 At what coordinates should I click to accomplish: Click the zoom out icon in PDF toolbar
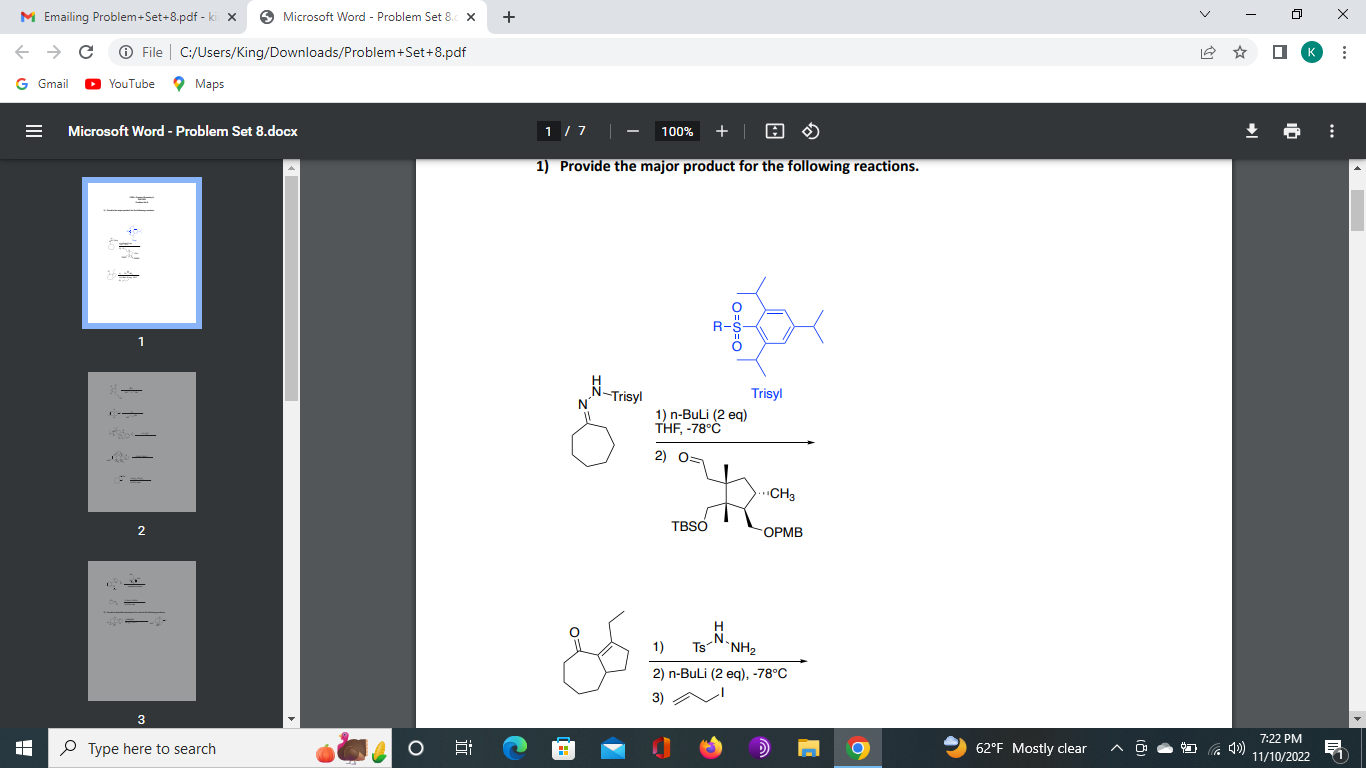pos(630,131)
